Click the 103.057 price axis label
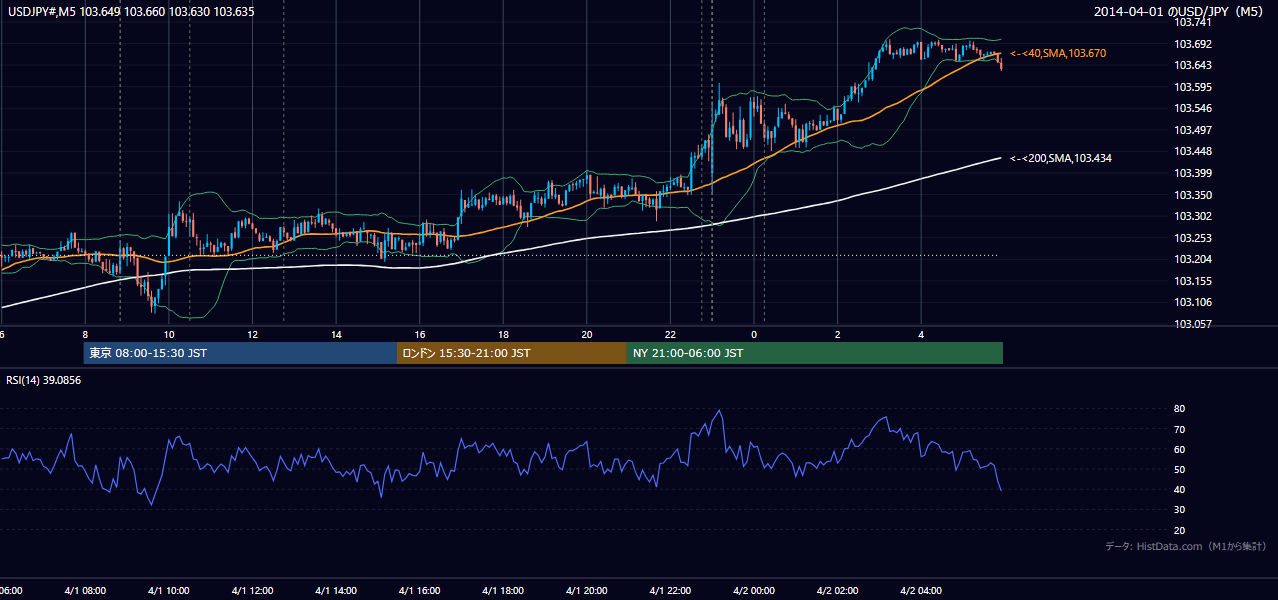The height and width of the screenshot is (600, 1278). pyautogui.click(x=1193, y=324)
